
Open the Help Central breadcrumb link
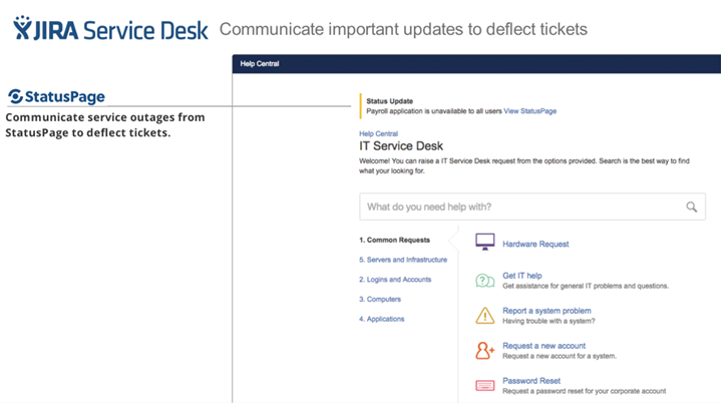[x=378, y=133]
